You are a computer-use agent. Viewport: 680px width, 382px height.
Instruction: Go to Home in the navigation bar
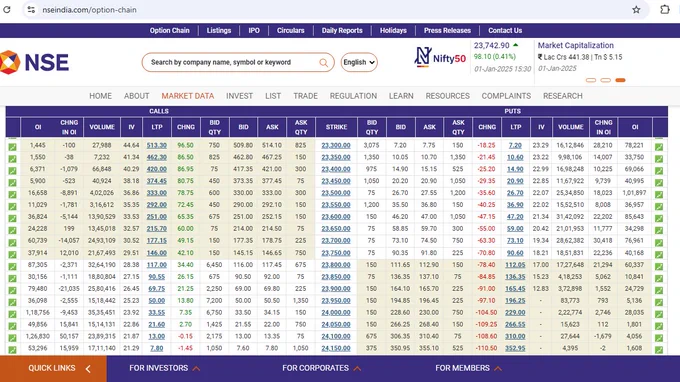click(x=101, y=96)
